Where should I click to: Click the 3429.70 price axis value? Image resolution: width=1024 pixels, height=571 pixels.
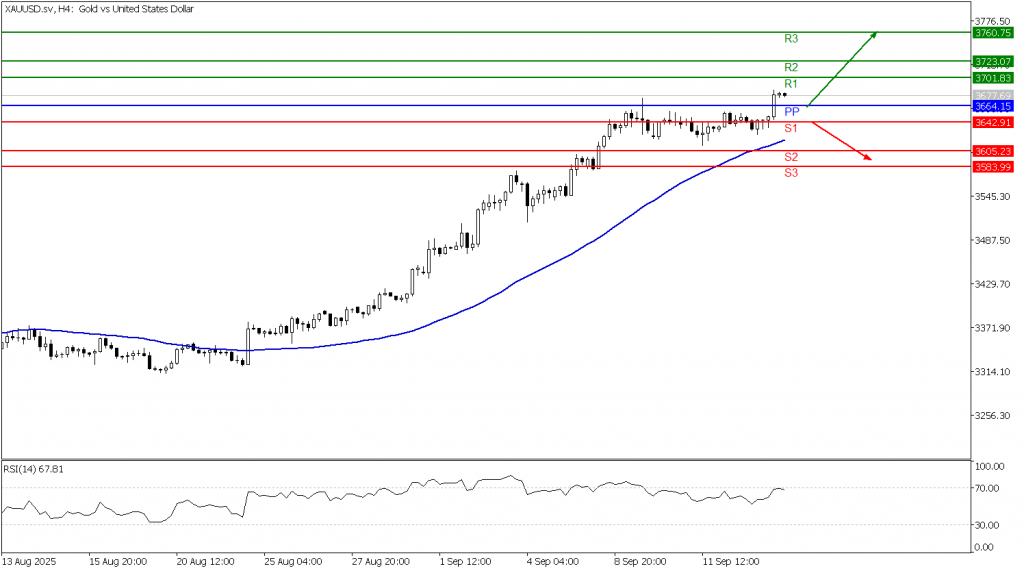pyautogui.click(x=992, y=284)
